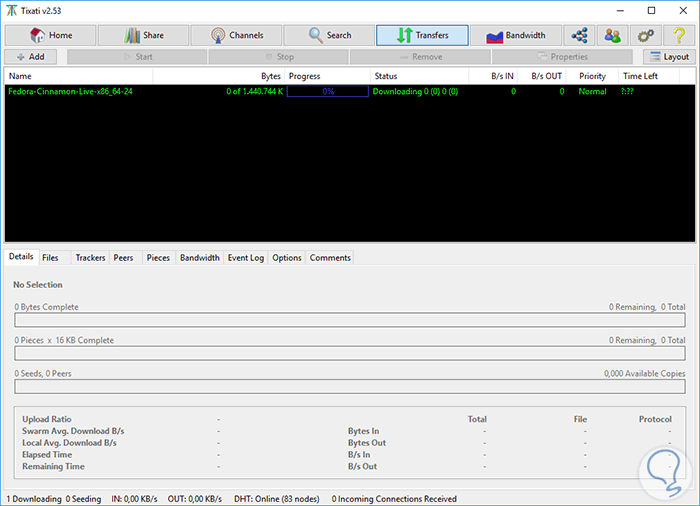Click the Remove transfer button
The width and height of the screenshot is (700, 506).
(420, 57)
